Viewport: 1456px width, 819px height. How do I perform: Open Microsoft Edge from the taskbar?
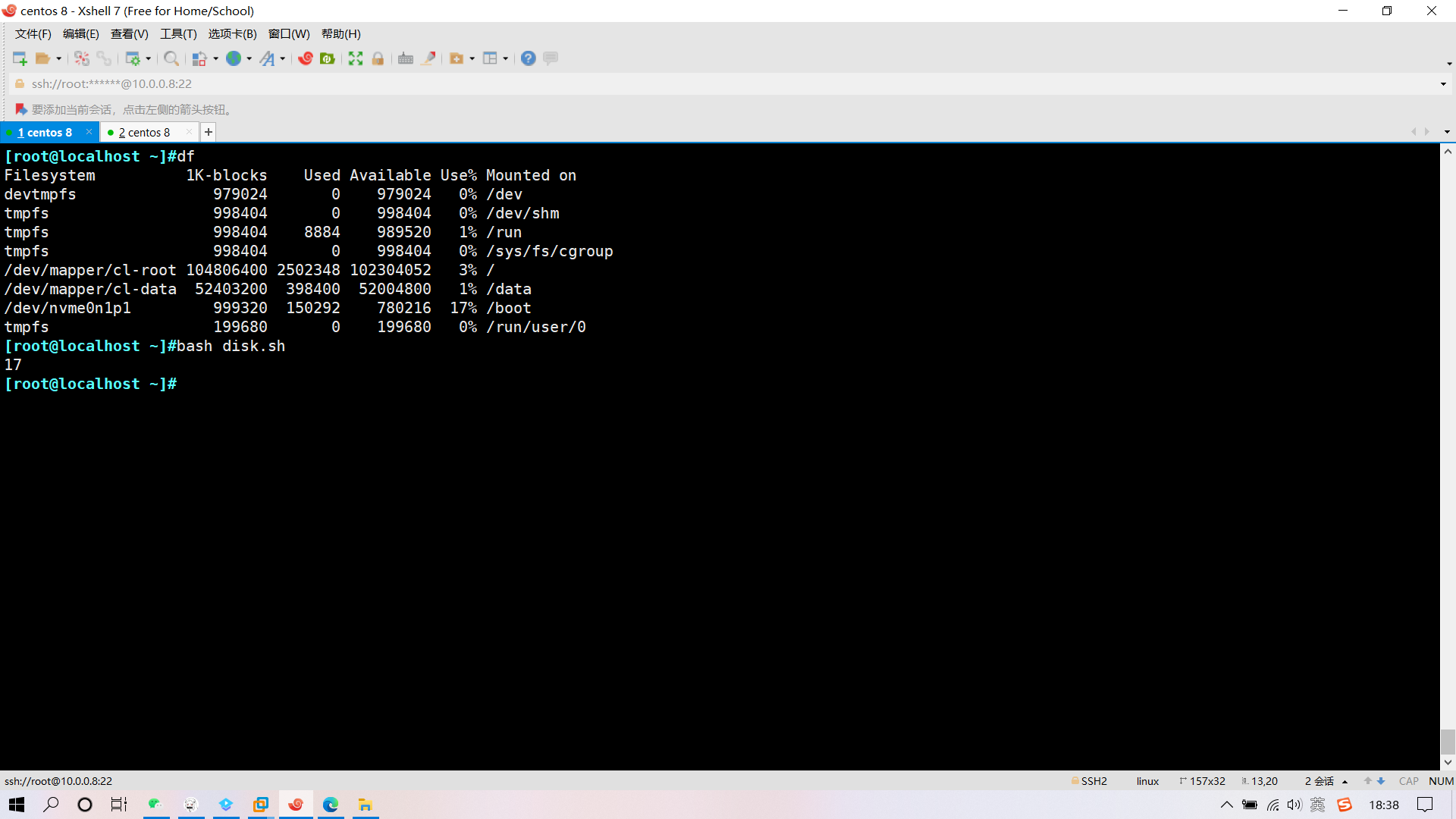click(331, 805)
